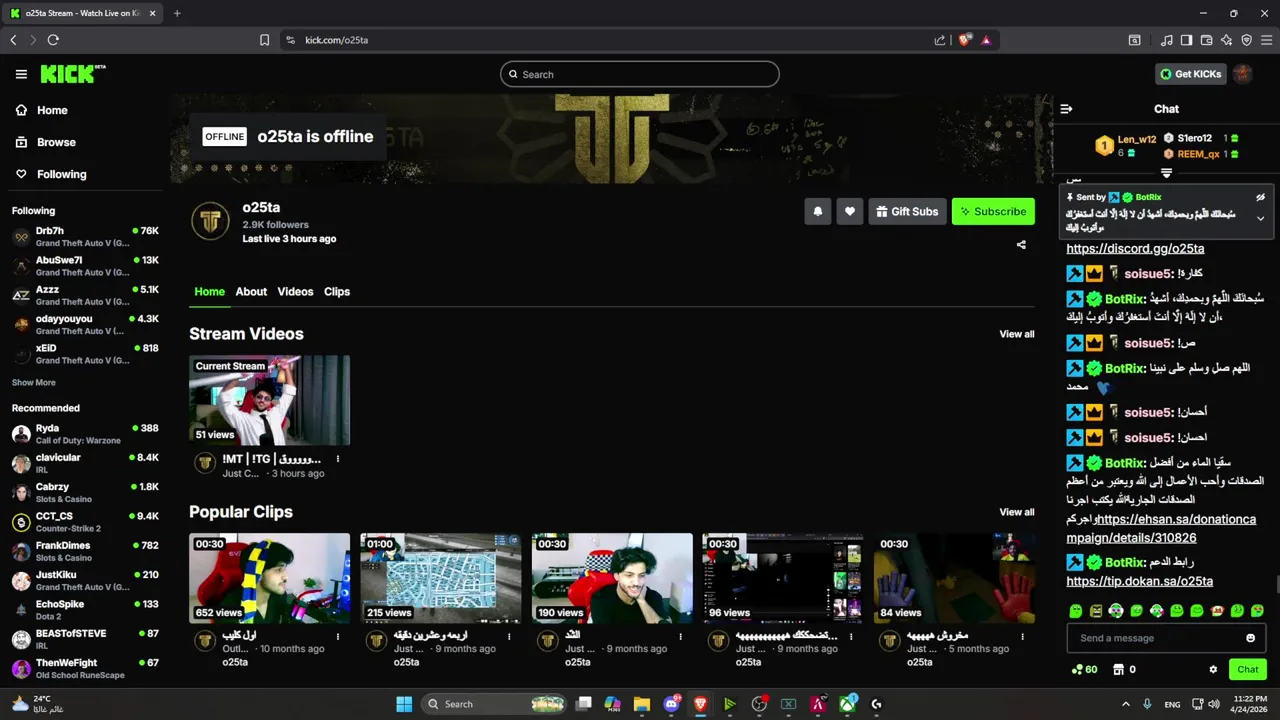Open the 652 views clip thumbnail
The height and width of the screenshot is (720, 1280).
click(270, 578)
